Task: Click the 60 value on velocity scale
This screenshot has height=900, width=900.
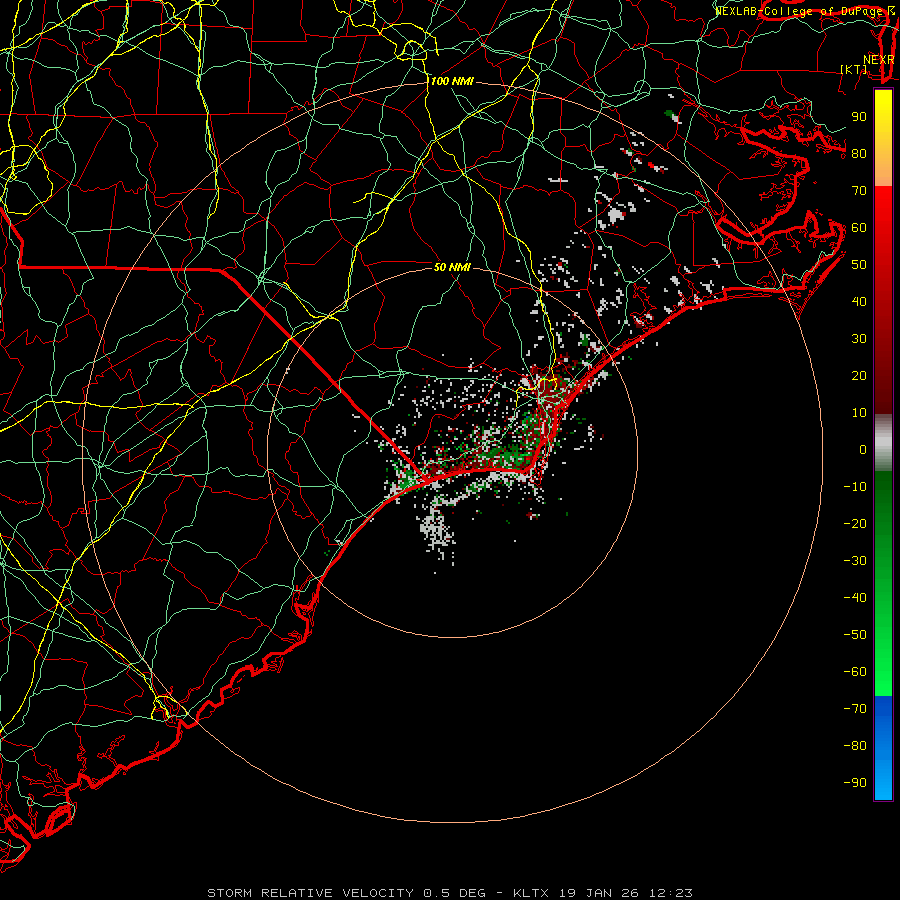Action: tap(859, 227)
